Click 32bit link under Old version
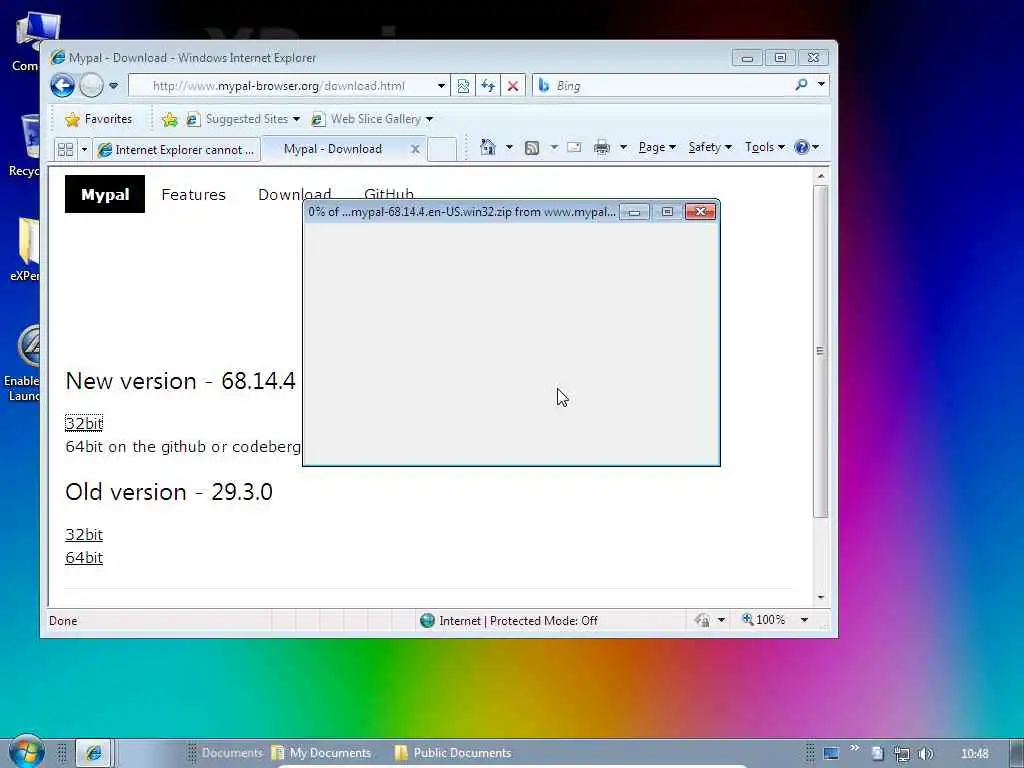 click(84, 534)
